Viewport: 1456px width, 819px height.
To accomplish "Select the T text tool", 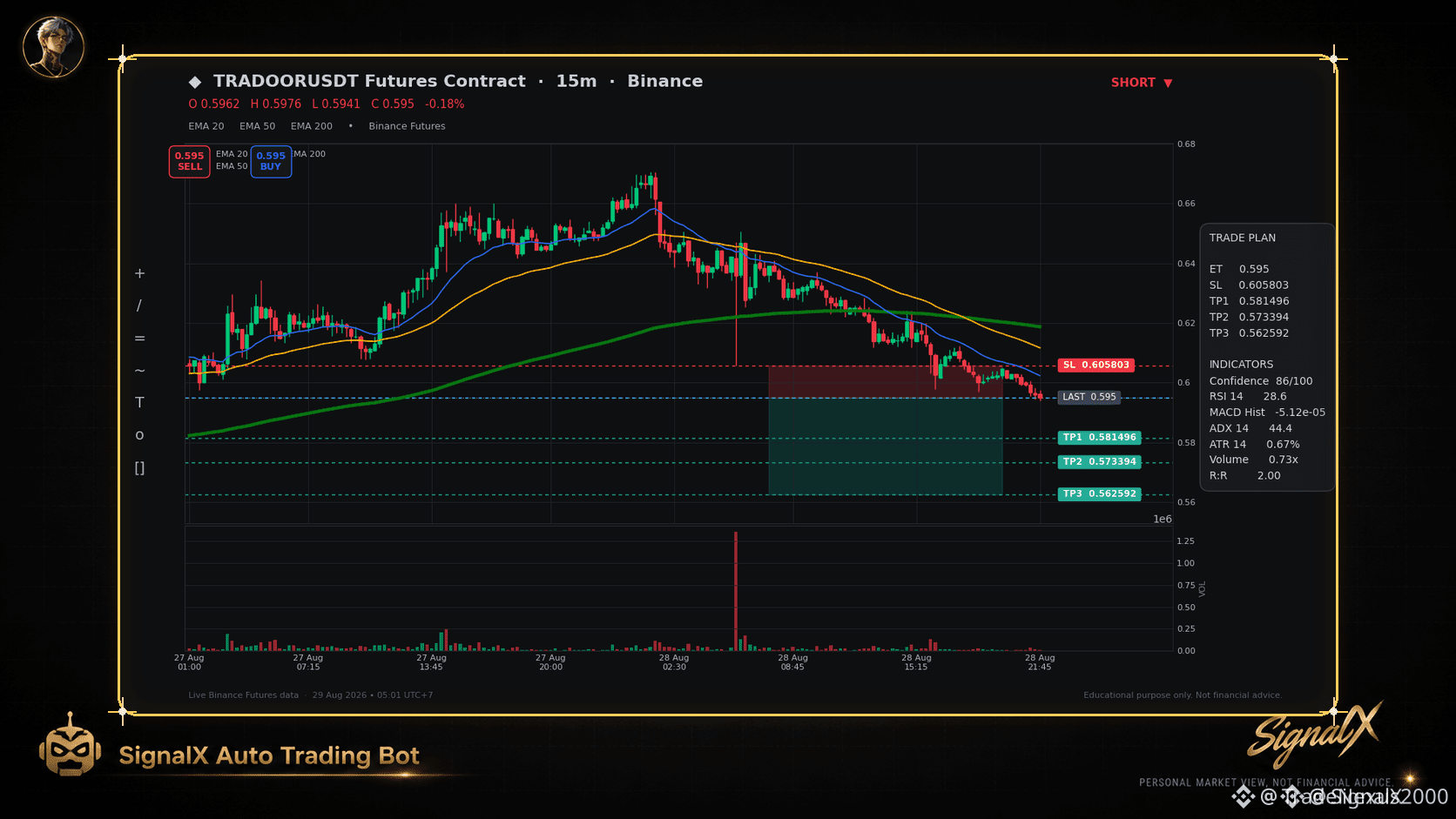I will coord(139,403).
